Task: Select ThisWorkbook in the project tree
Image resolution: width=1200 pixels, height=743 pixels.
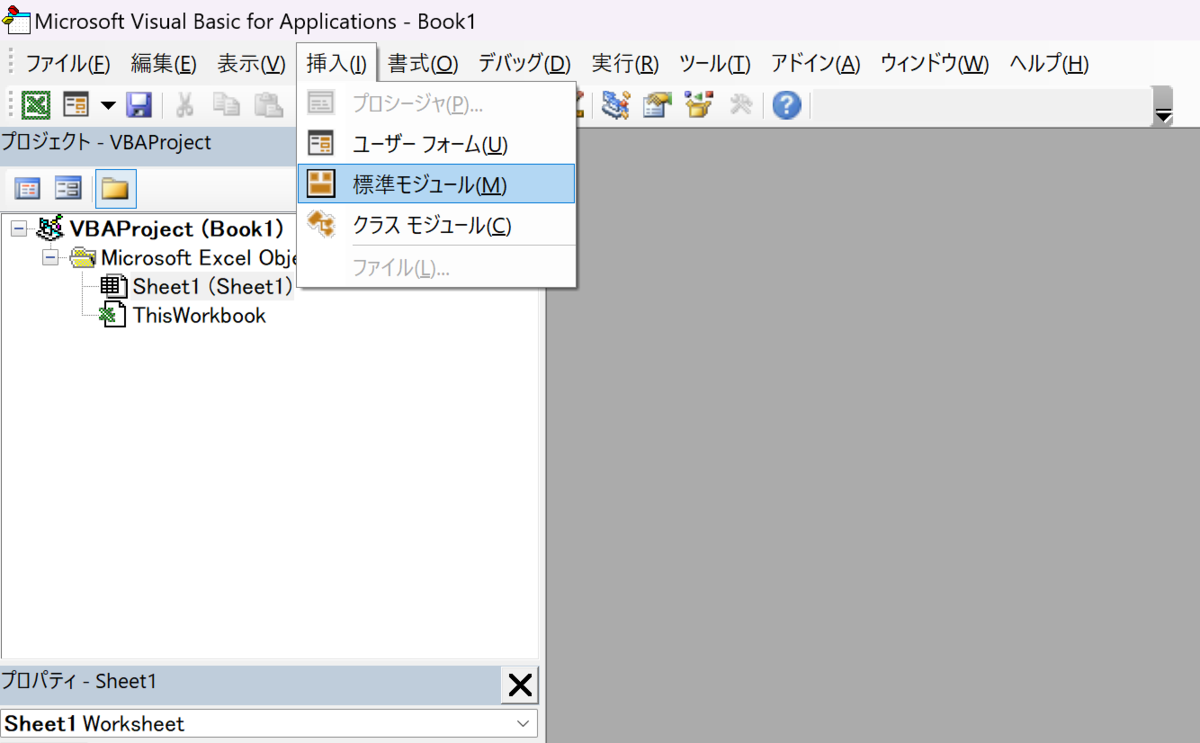Action: point(199,316)
